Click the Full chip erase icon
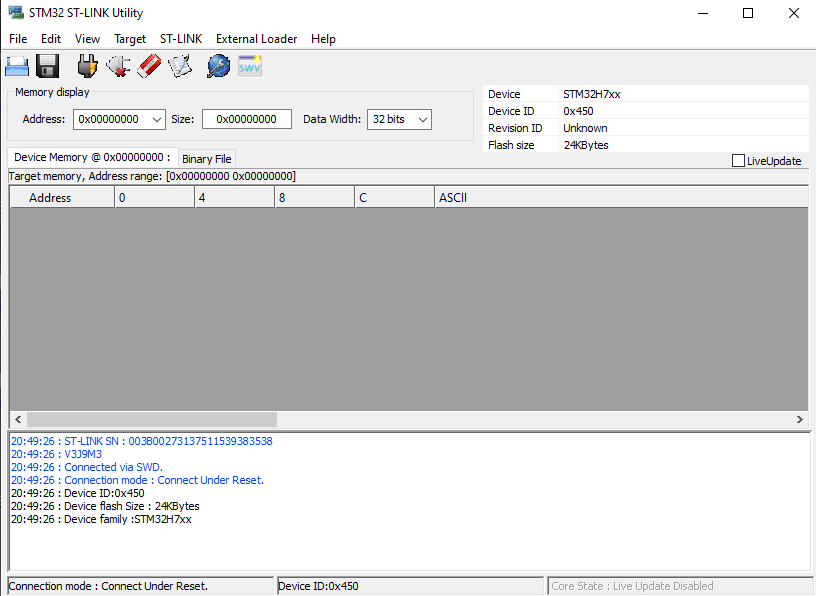 (x=149, y=66)
